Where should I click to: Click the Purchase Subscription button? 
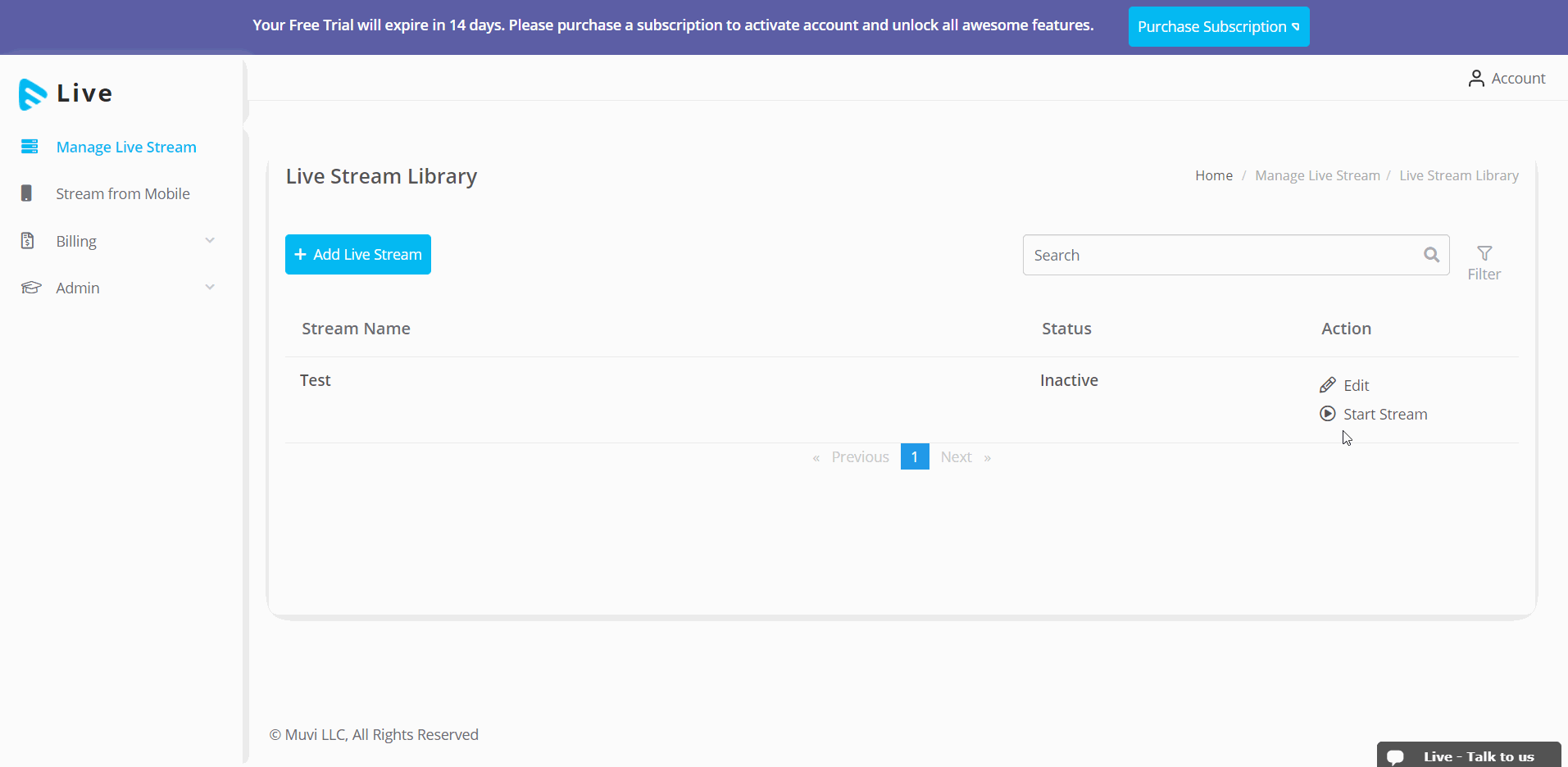click(x=1219, y=27)
